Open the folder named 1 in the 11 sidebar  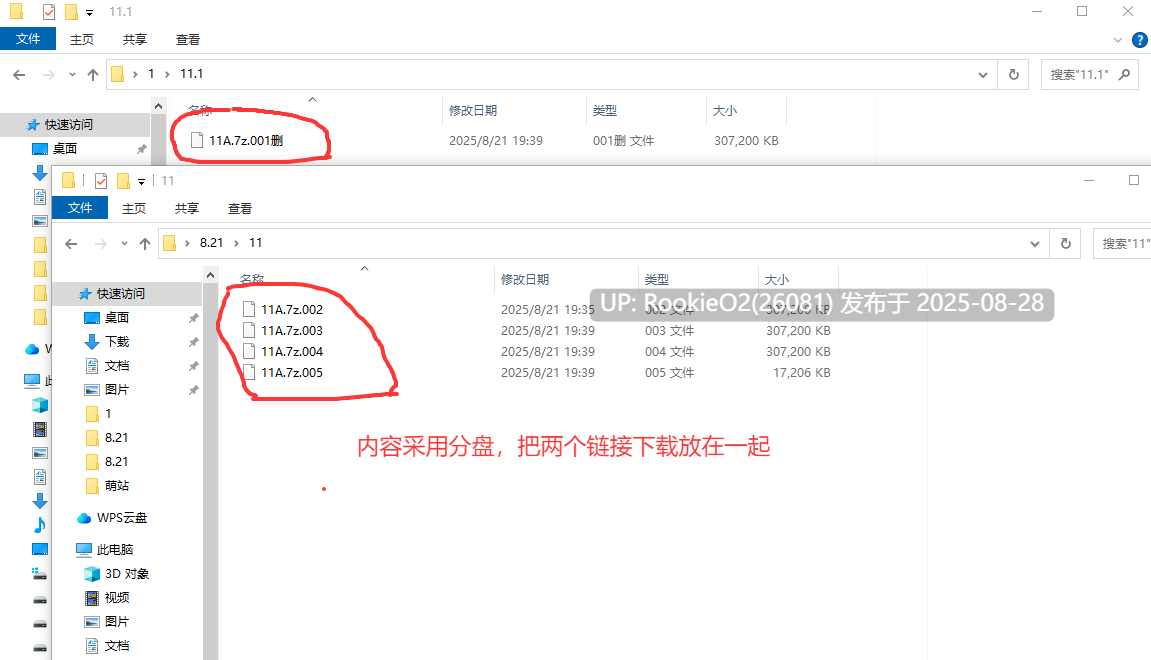pos(108,413)
